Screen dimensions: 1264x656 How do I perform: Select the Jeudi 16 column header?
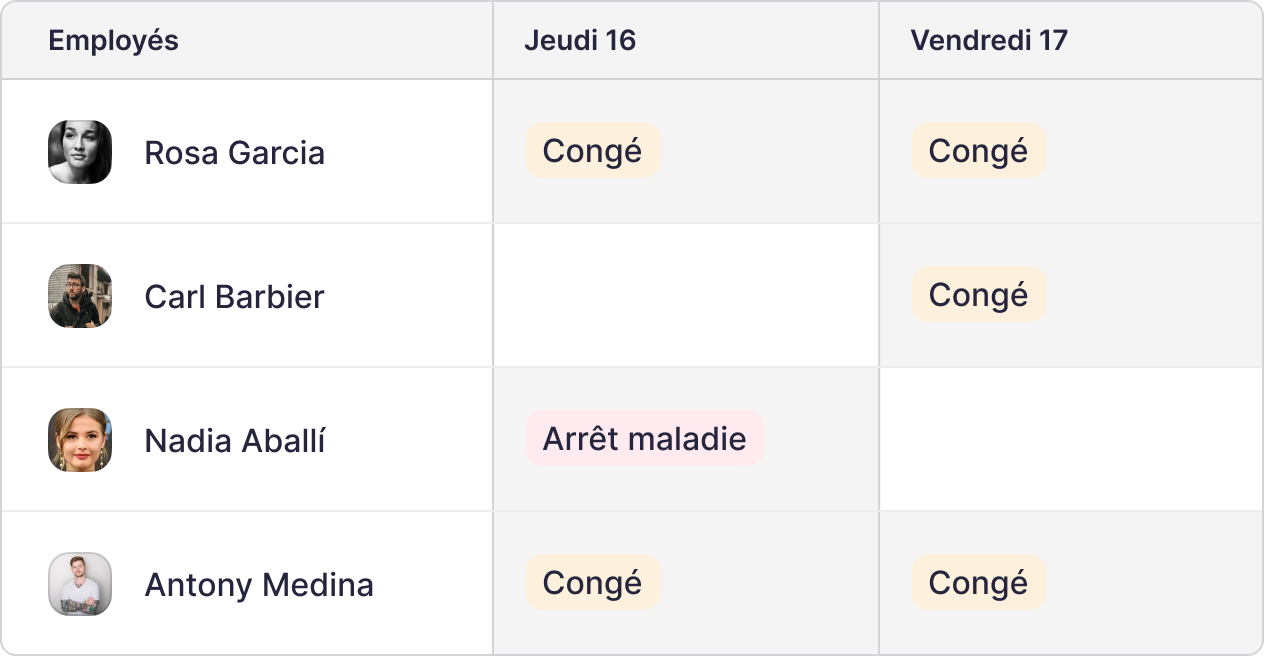pos(580,41)
